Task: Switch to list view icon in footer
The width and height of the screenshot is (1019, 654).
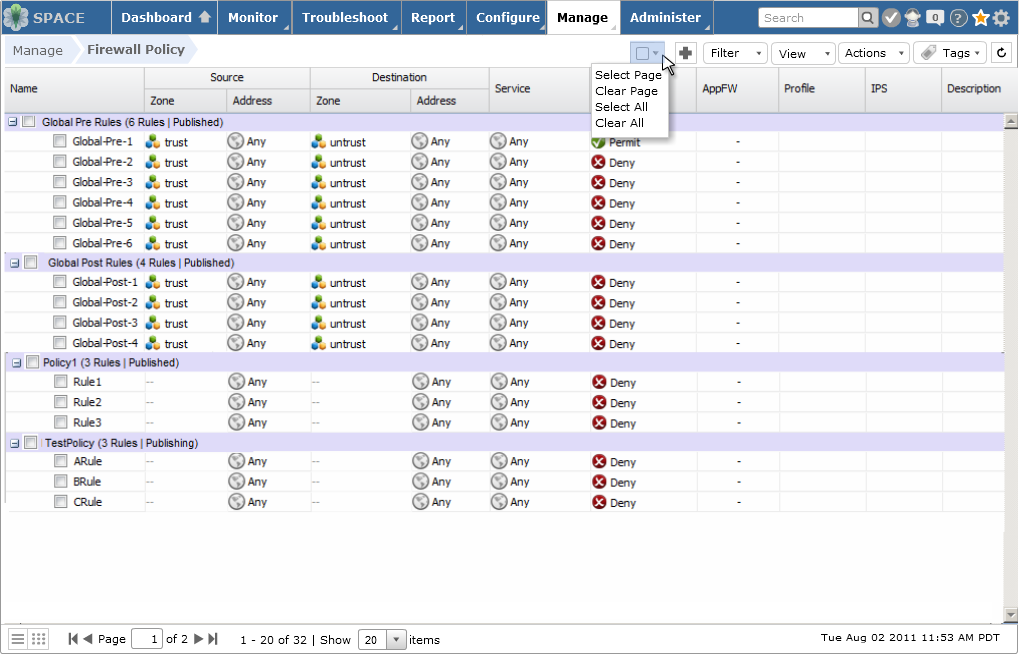Action: coord(18,639)
